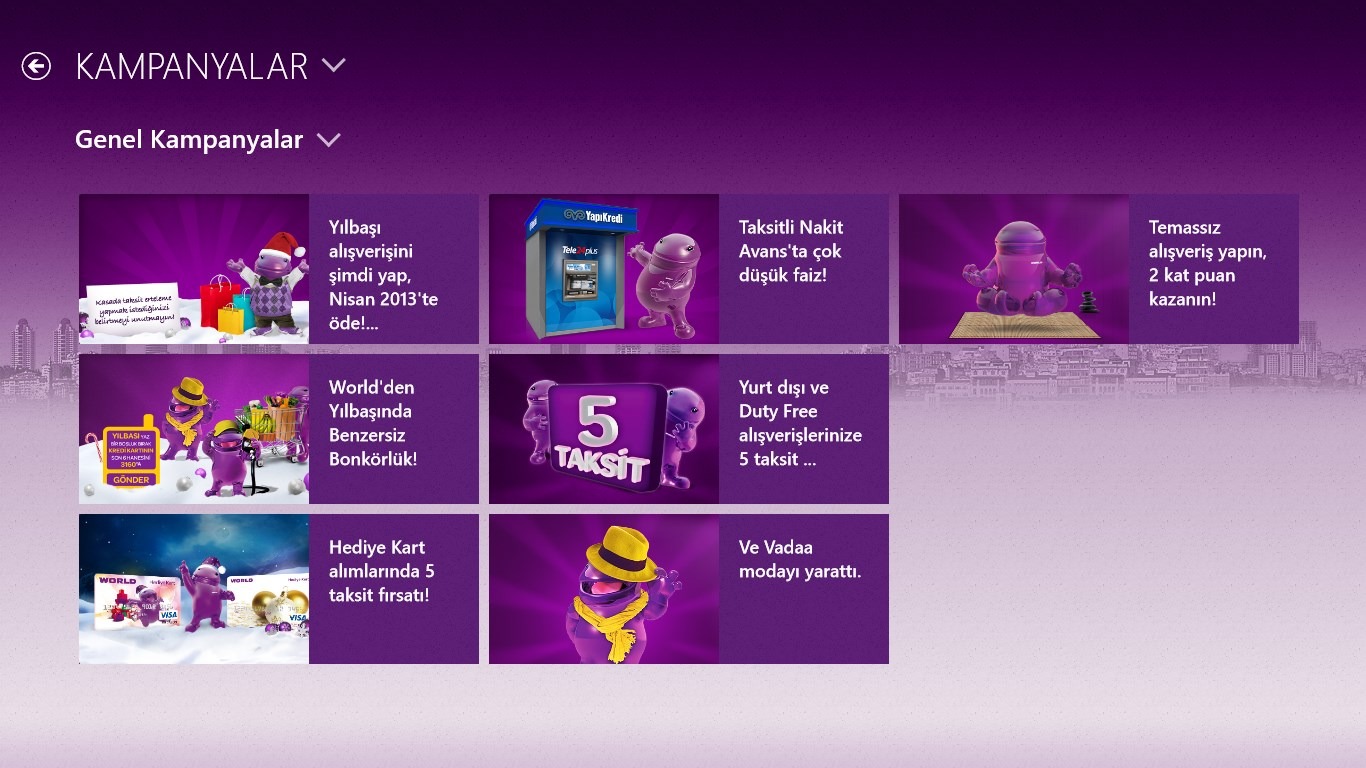
Task: Click the World gift cards image
Action: (194, 589)
